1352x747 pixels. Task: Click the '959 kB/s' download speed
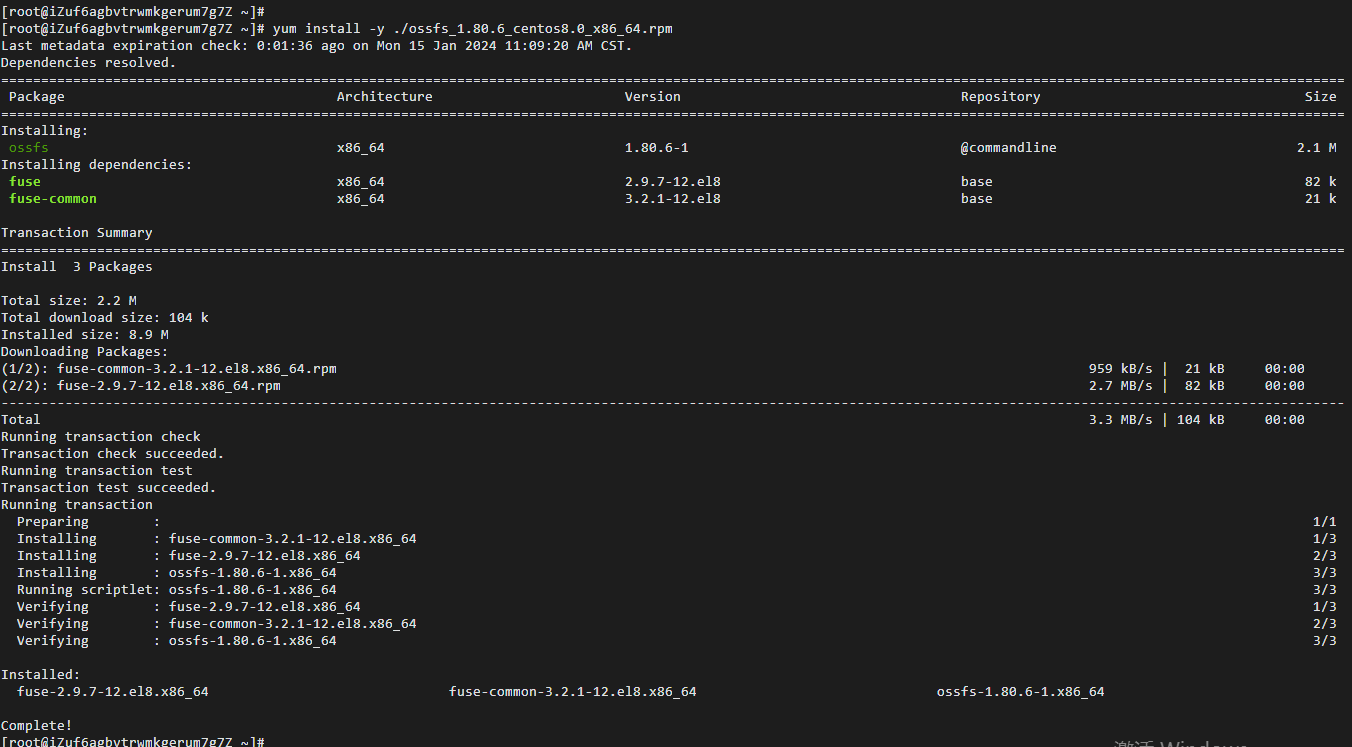(1121, 368)
